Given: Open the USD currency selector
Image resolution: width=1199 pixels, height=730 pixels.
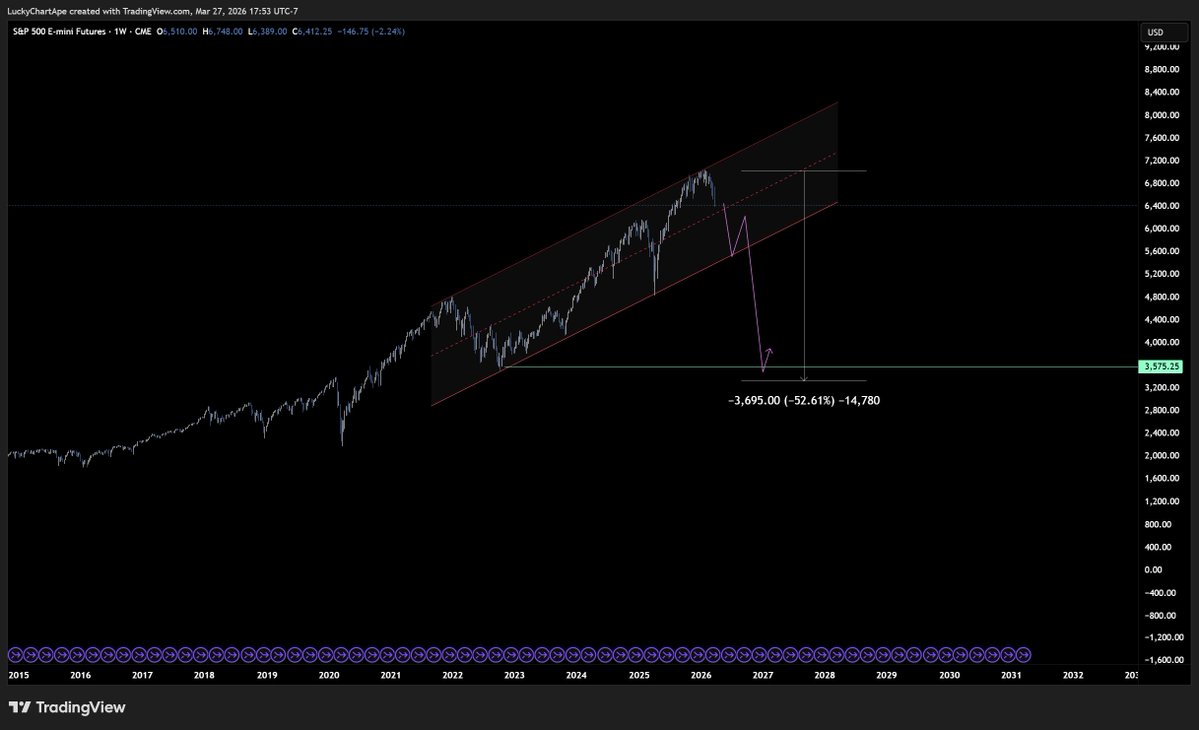Looking at the screenshot, I should click(x=1164, y=32).
